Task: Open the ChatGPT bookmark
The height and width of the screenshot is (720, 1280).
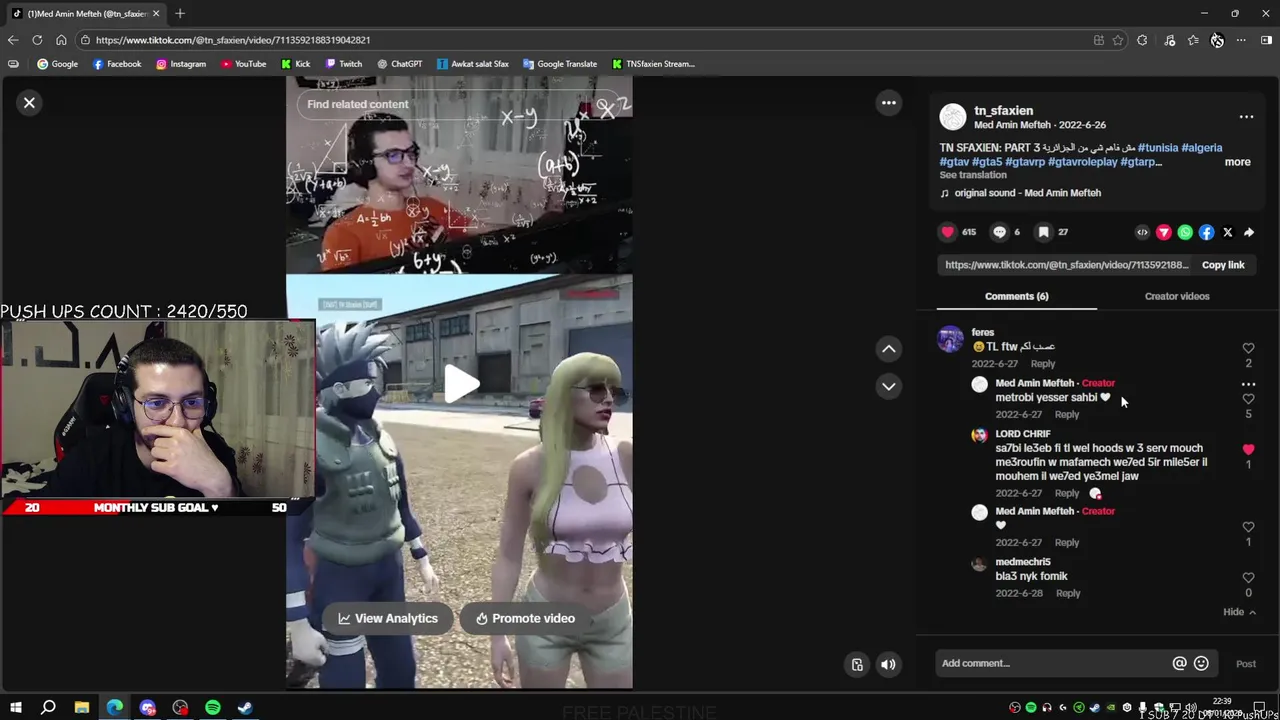Action: click(399, 64)
